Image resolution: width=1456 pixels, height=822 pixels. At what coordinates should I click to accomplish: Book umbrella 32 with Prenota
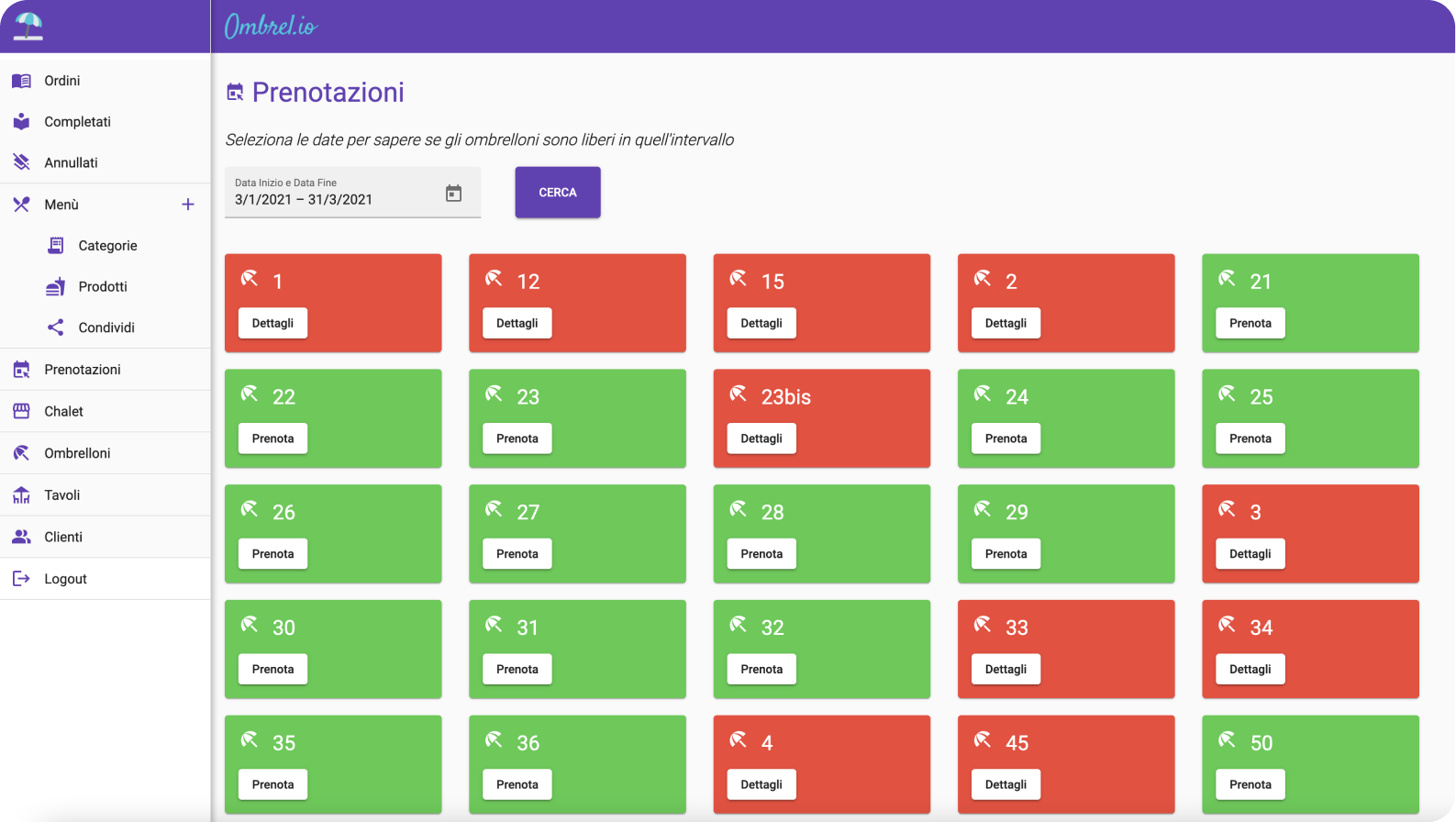761,670
